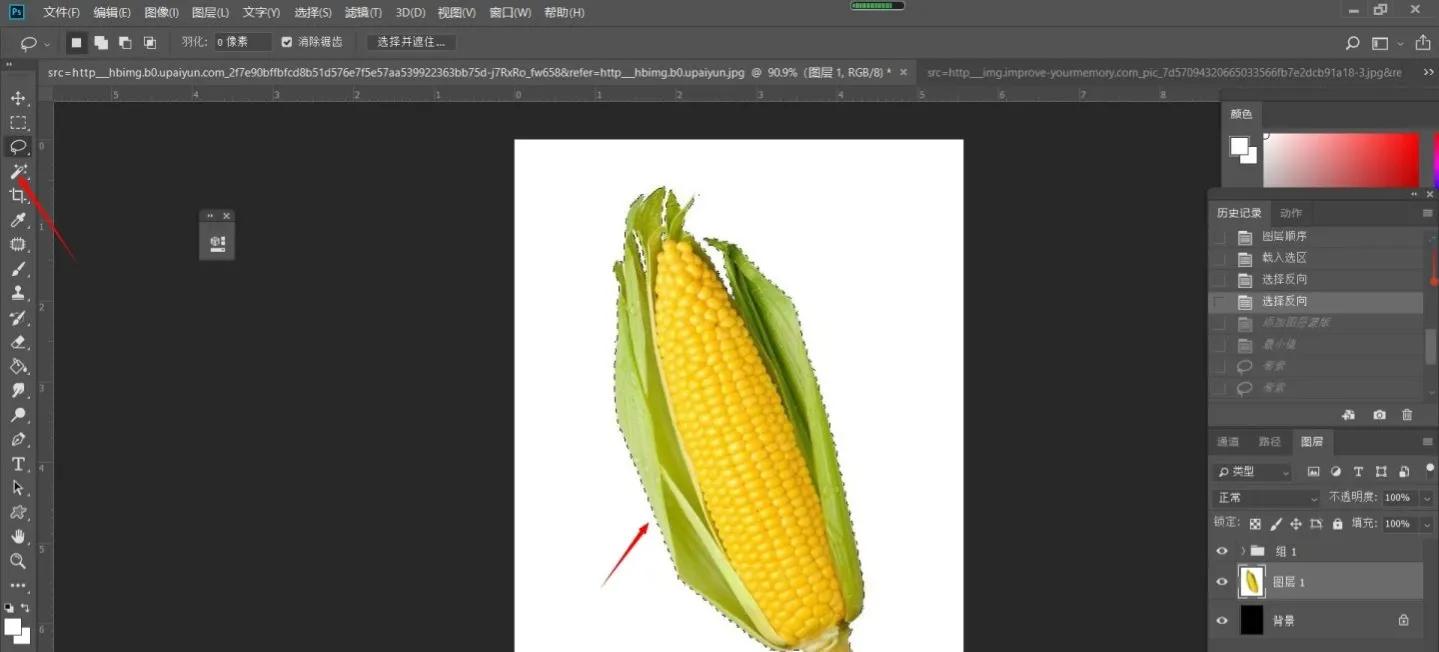
Task: Select the Hand tool
Action: (x=18, y=537)
